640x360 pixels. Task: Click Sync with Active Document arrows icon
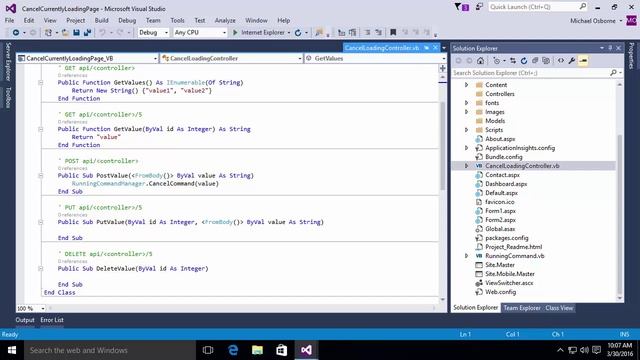pos(513,61)
